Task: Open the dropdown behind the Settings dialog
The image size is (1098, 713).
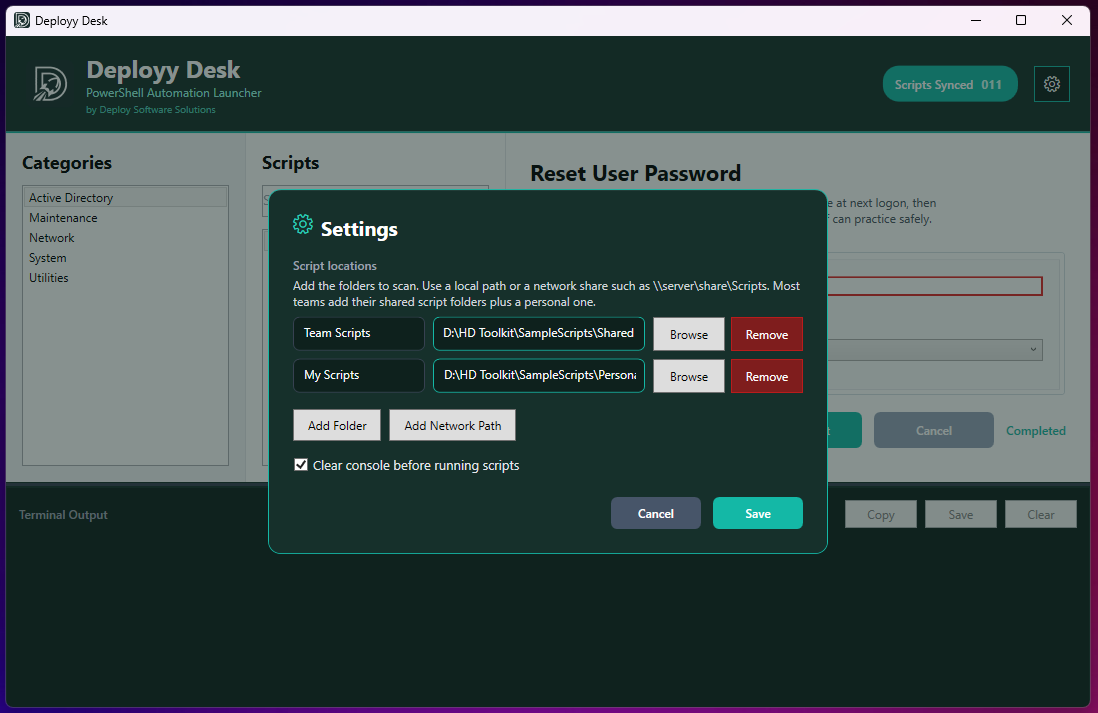Action: 935,349
